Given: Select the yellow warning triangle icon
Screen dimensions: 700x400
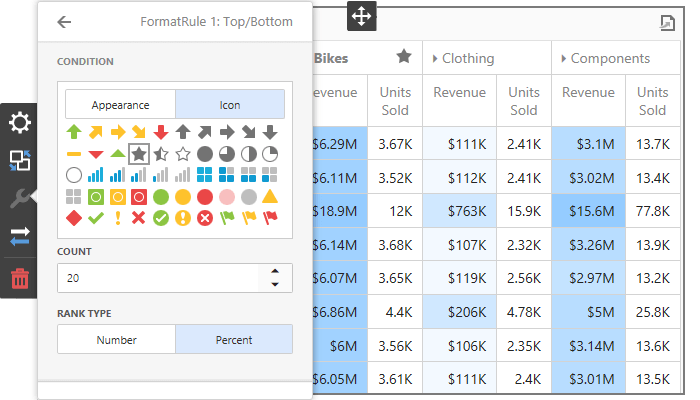Looking at the screenshot, I should tap(270, 195).
